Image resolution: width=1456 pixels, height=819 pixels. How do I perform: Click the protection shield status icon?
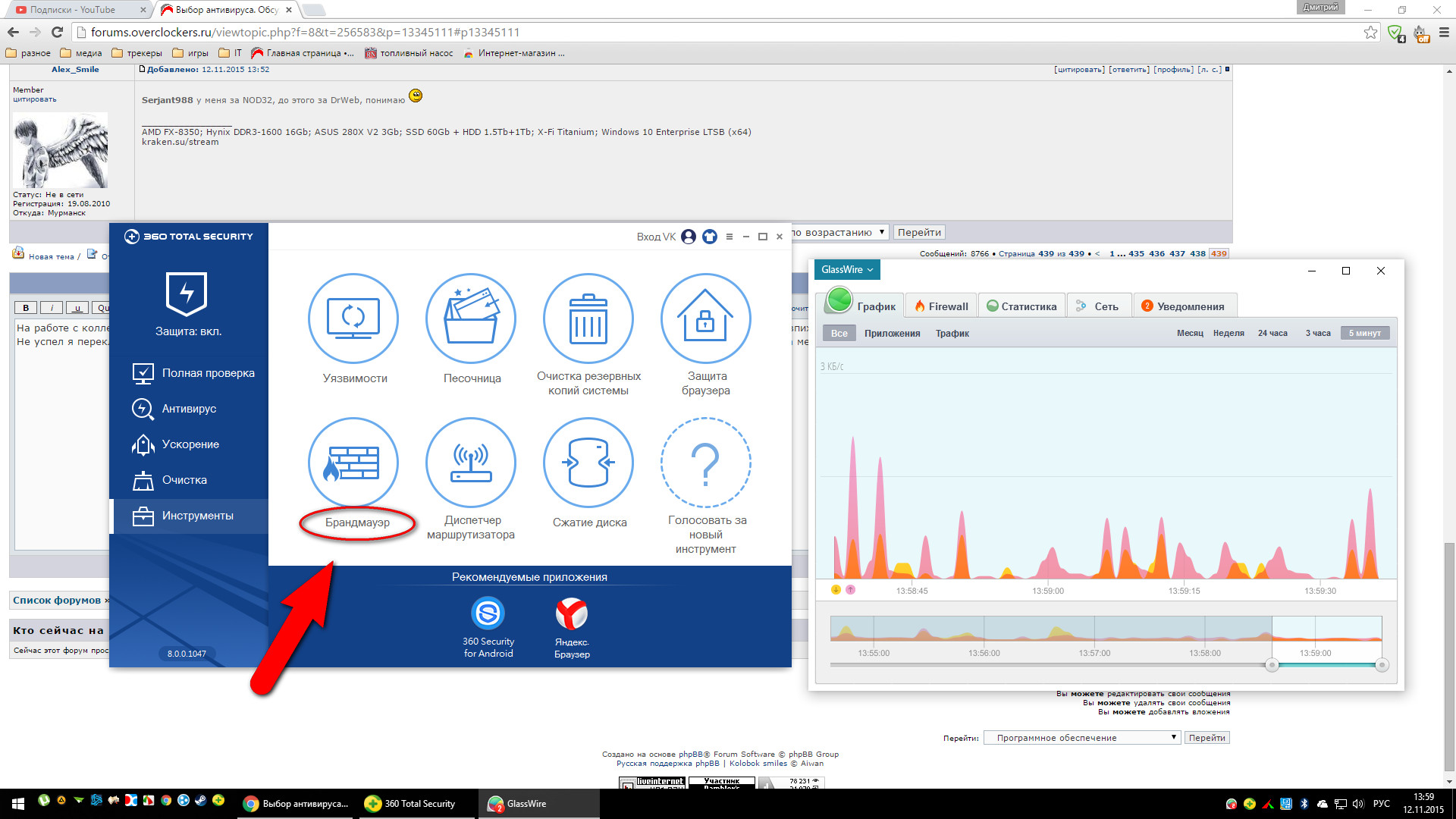point(187,293)
